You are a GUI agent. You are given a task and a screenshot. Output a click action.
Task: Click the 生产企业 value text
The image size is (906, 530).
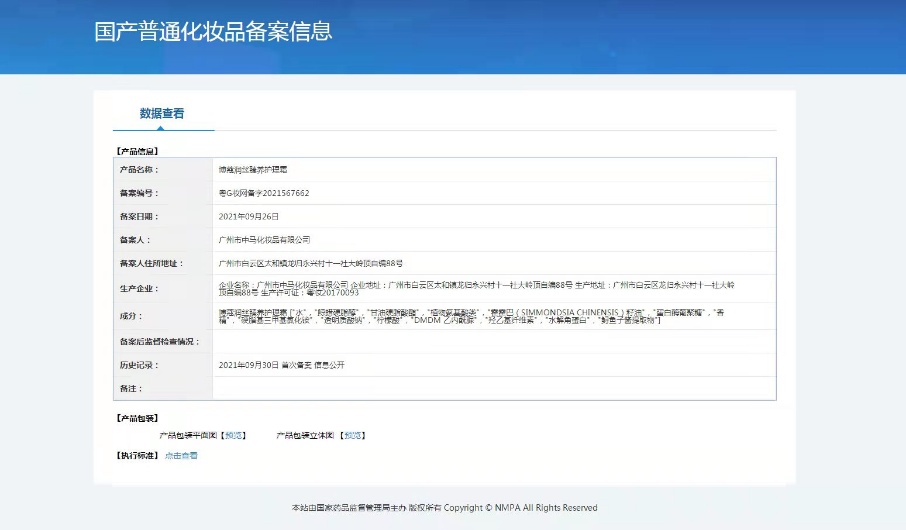pos(477,288)
